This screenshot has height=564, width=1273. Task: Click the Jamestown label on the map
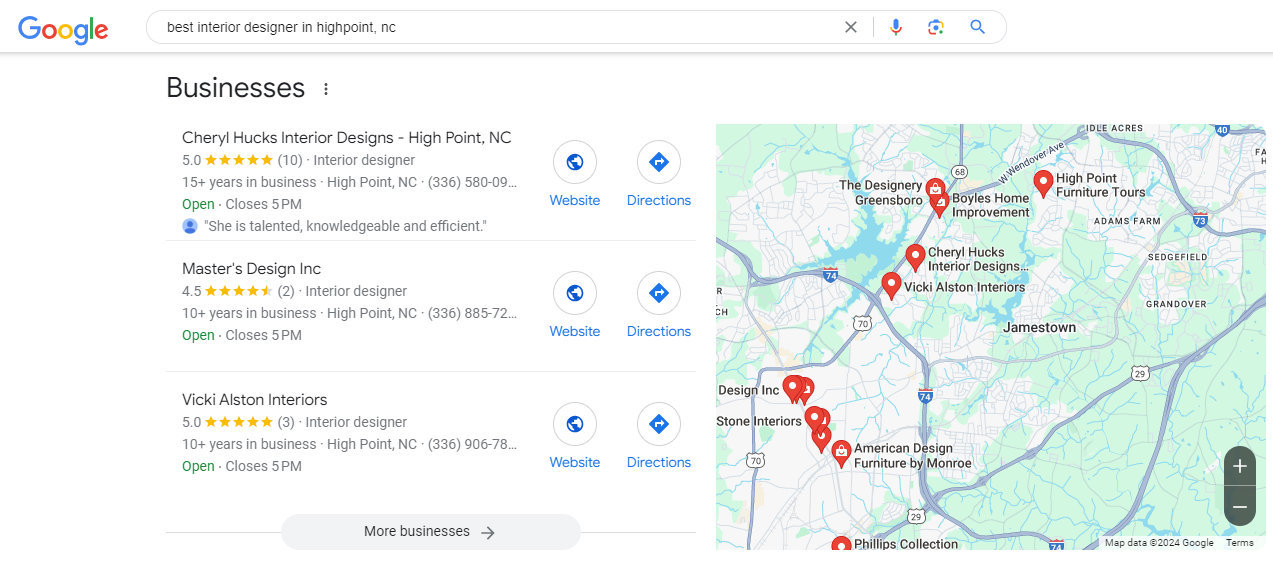click(1039, 327)
